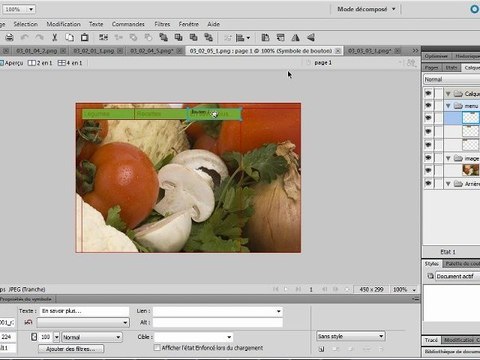Click the Split paths icon
480x360 pixels.
(148, 37)
